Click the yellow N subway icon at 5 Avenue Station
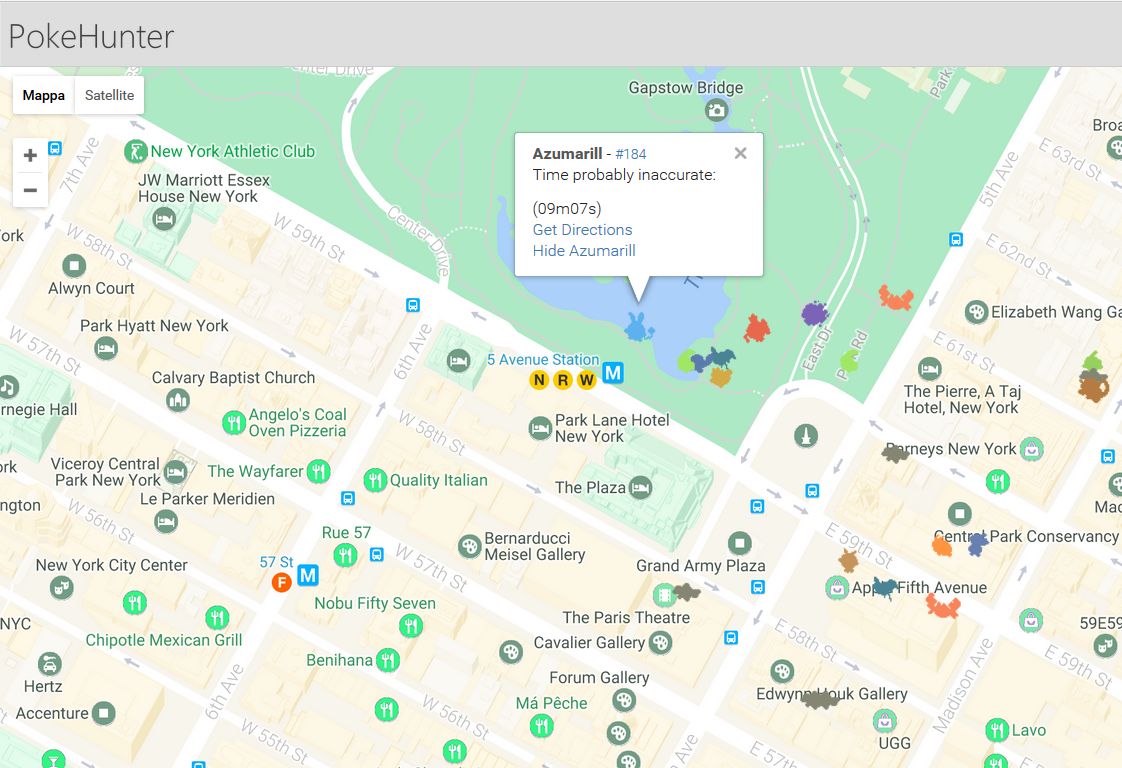The height and width of the screenshot is (768, 1122). click(538, 380)
